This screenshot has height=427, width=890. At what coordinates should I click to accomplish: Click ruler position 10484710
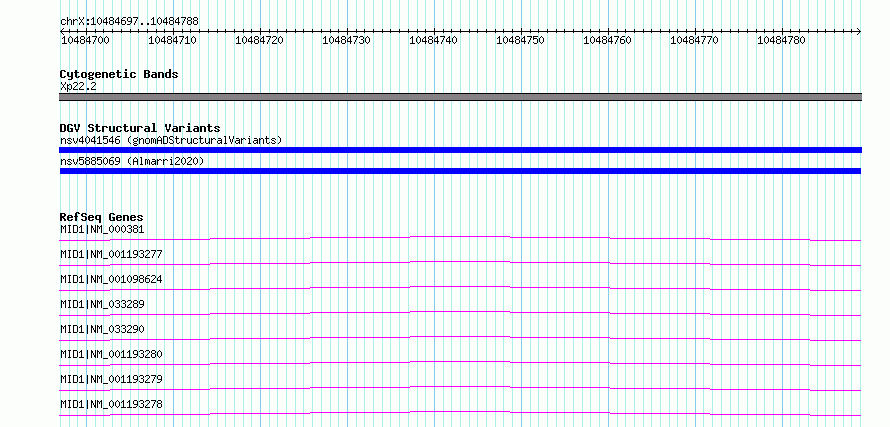click(173, 40)
